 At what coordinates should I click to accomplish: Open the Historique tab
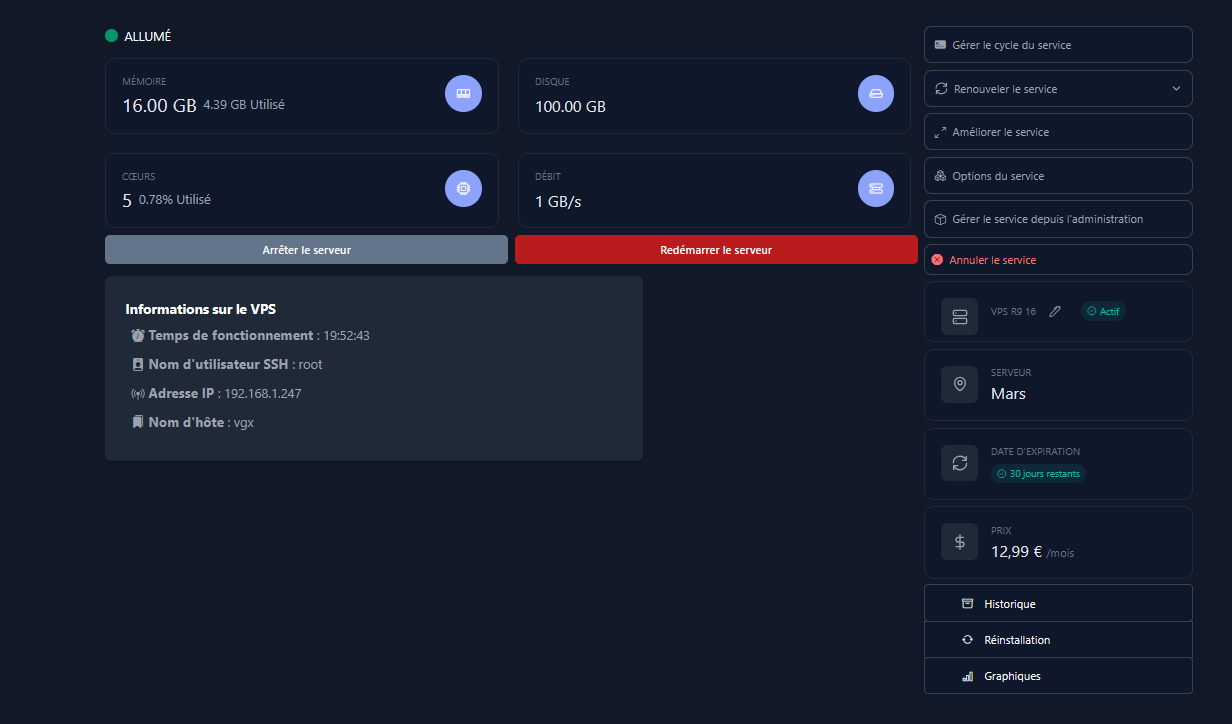point(1058,604)
